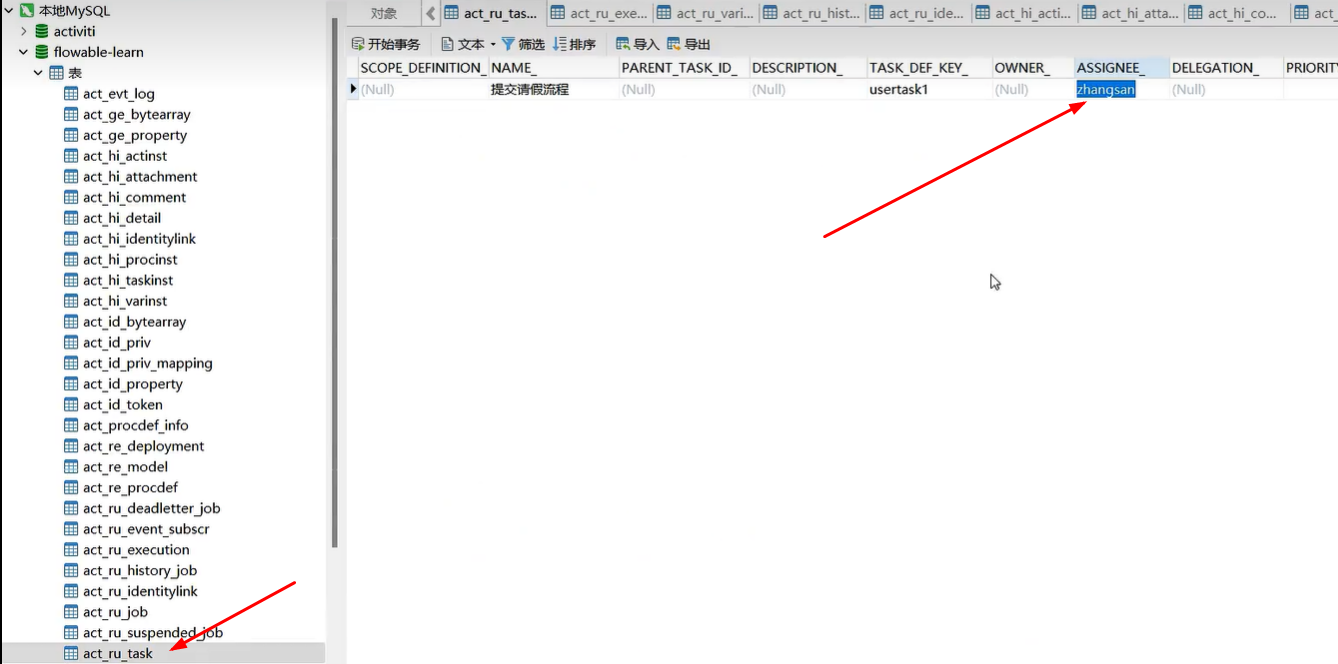Viewport: 1338px width, 664px height.
Task: Collapse the 本地MySQL connection node
Action: pos(8,11)
